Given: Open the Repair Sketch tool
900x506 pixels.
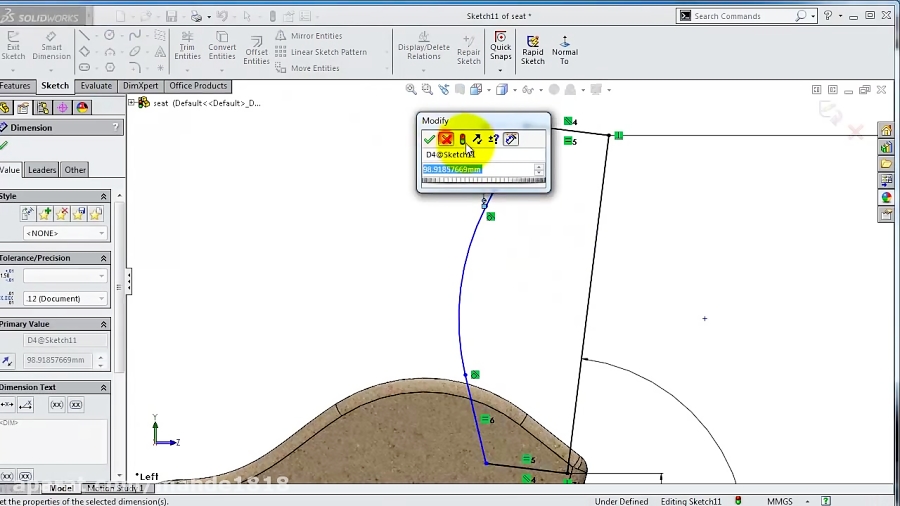Looking at the screenshot, I should [x=468, y=49].
